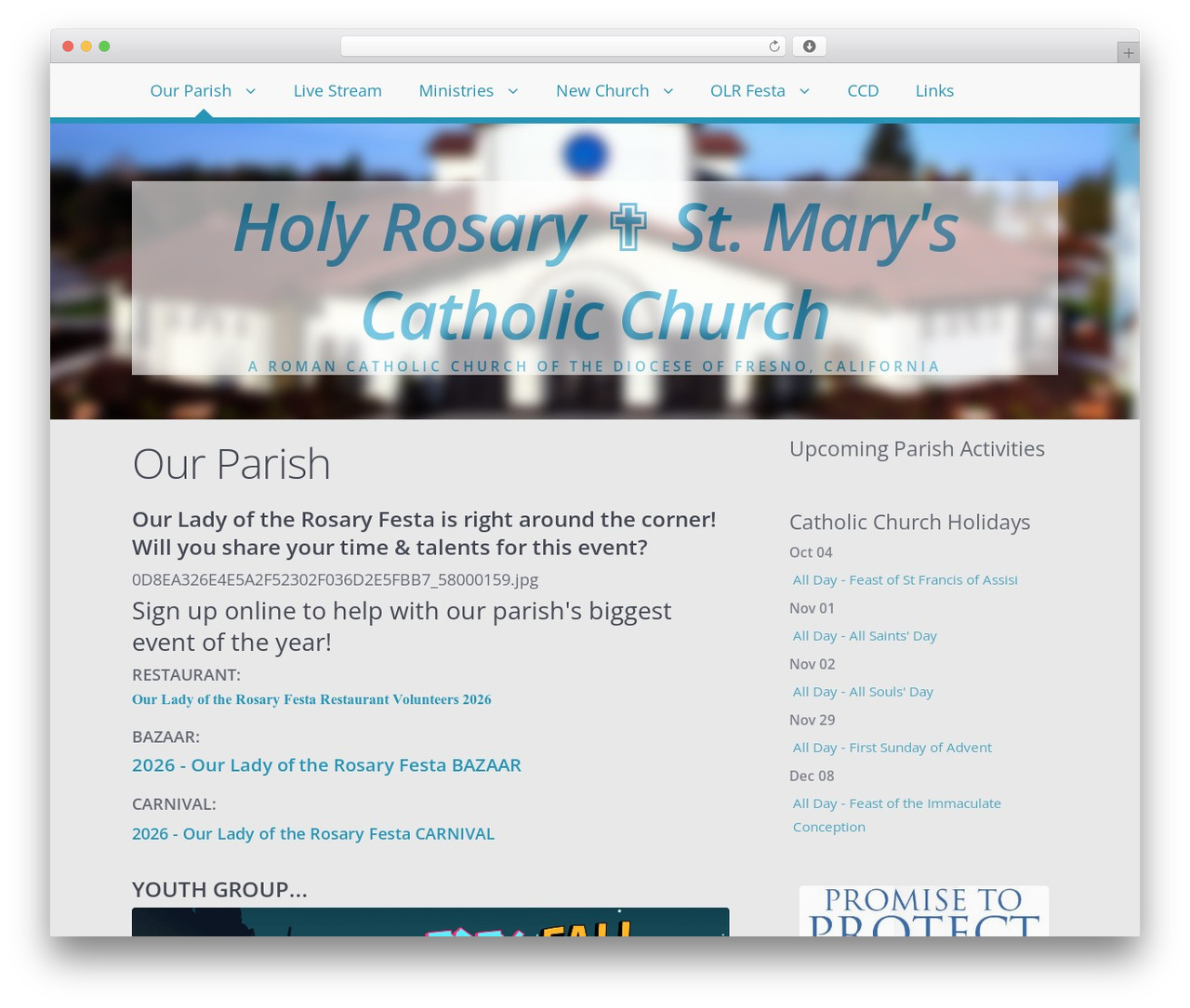This screenshot has width=1190, height=1008.
Task: Click the blue cross icon in title
Action: click(628, 228)
